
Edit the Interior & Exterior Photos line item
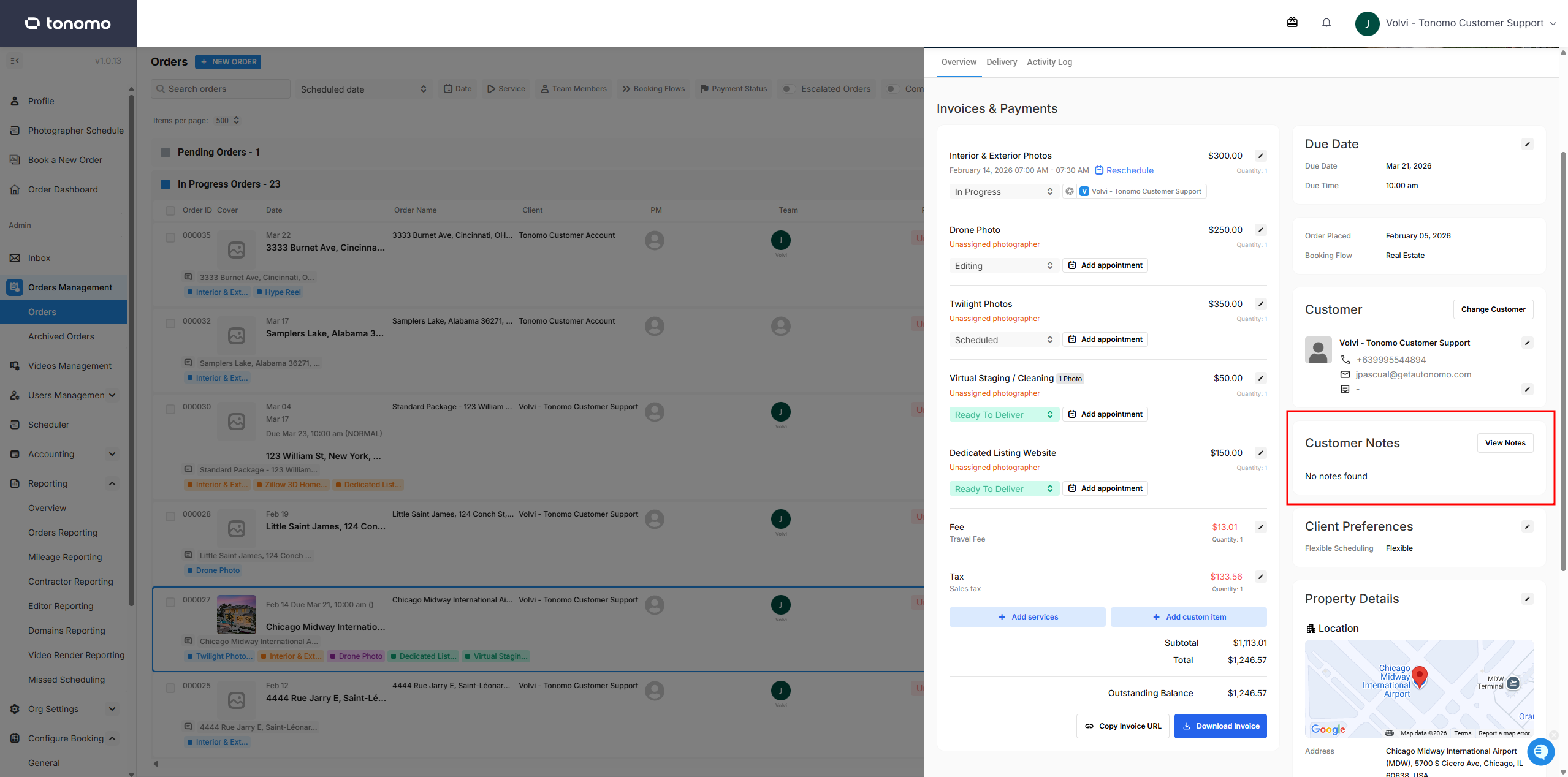(x=1261, y=156)
